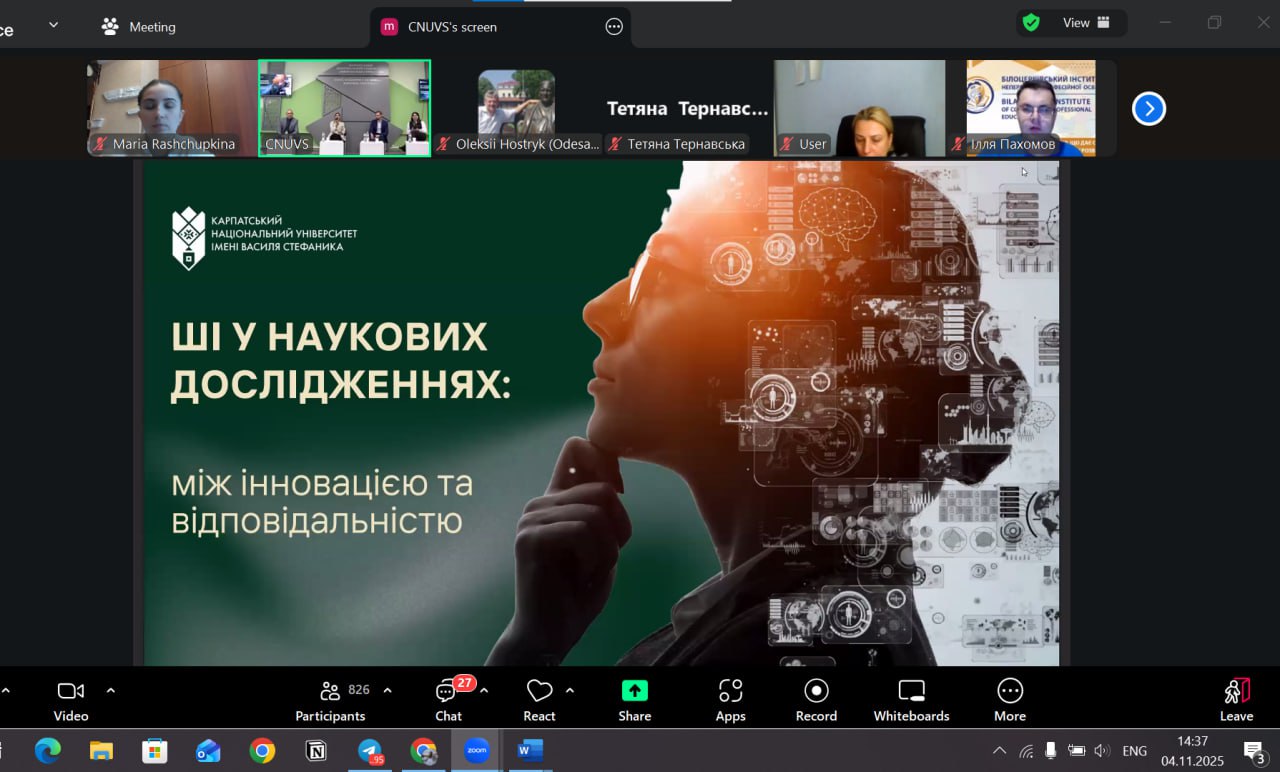Switch to the Meeting tab
This screenshot has width=1280, height=772.
pos(139,27)
